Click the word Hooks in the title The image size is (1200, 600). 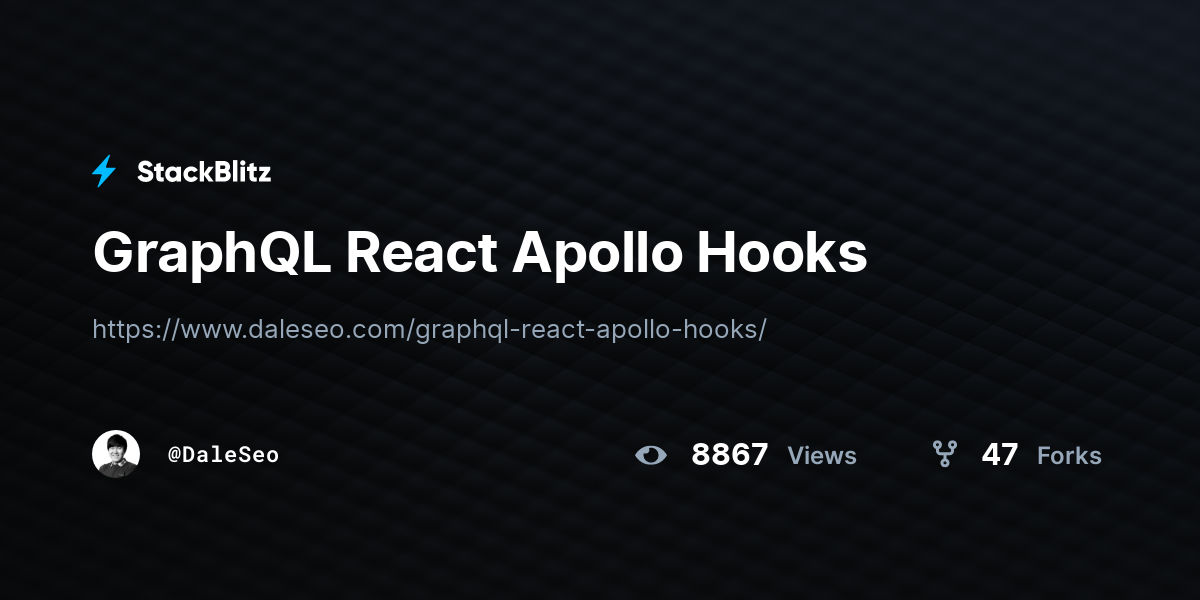click(782, 254)
